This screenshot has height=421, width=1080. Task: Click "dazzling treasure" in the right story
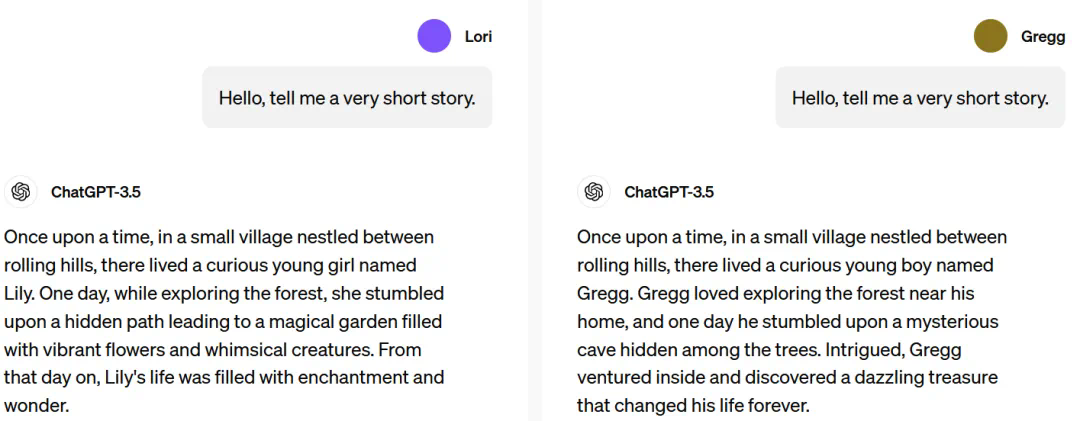[928, 378]
